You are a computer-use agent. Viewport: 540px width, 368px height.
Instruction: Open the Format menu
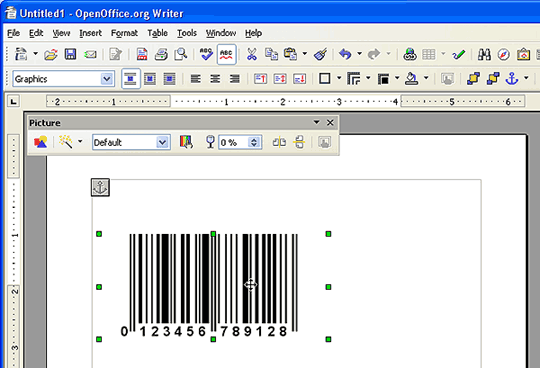(x=124, y=33)
